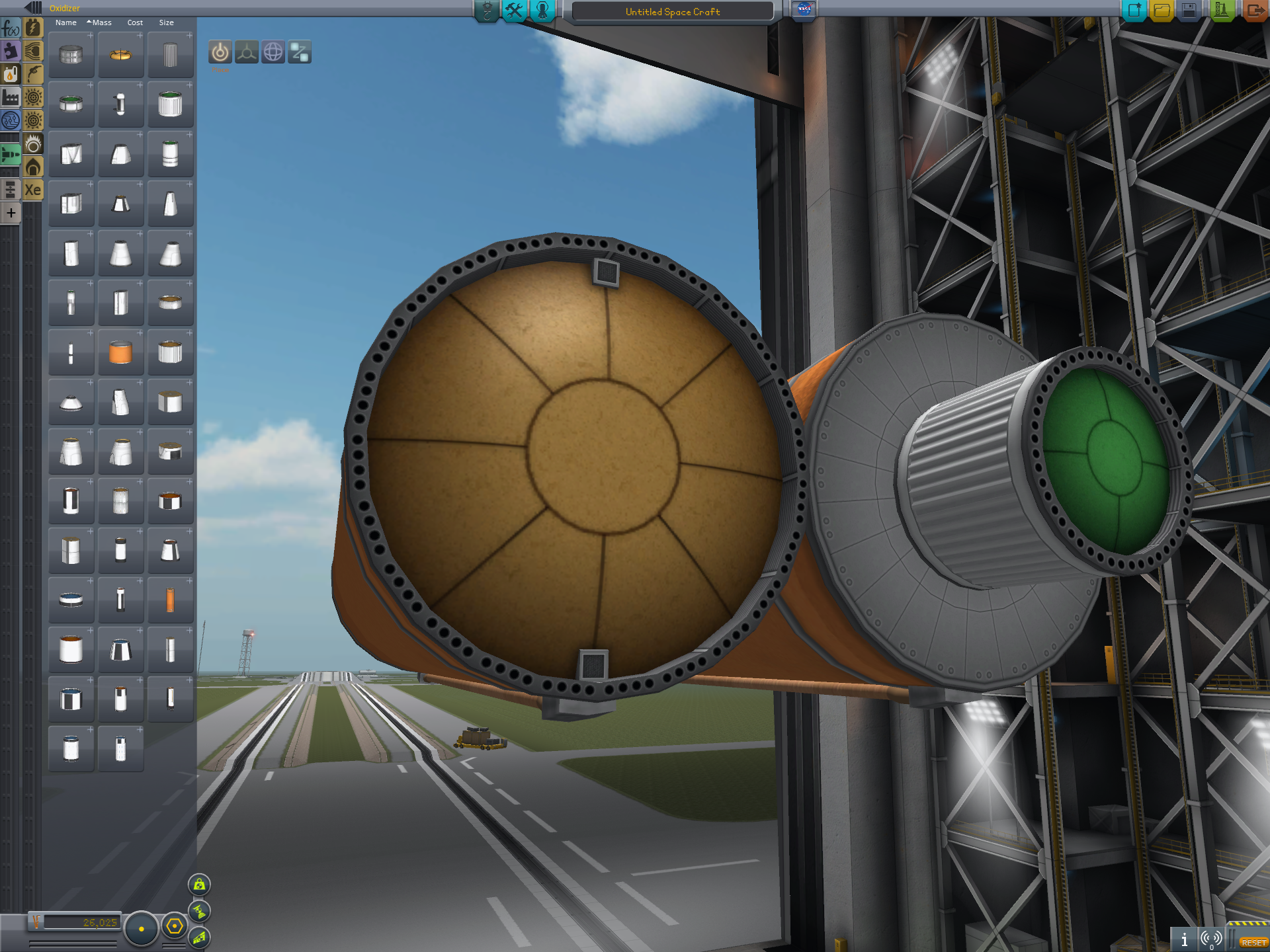Pick the small radial capsule tank
This screenshot has height=952, width=1270.
120,104
